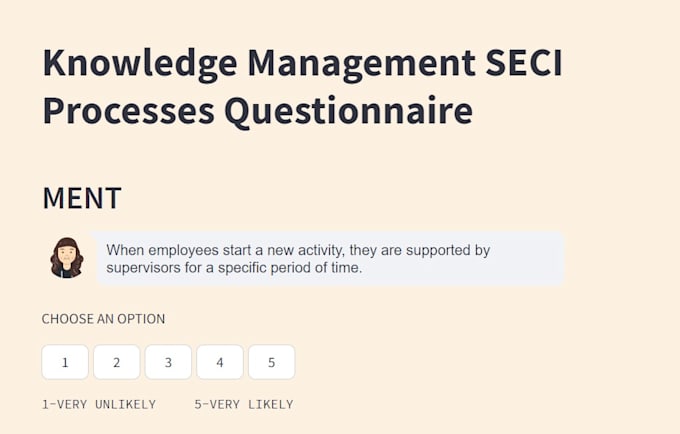Screen dimensions: 680x434
Task: Click the word Processes in title
Action: coord(128,111)
